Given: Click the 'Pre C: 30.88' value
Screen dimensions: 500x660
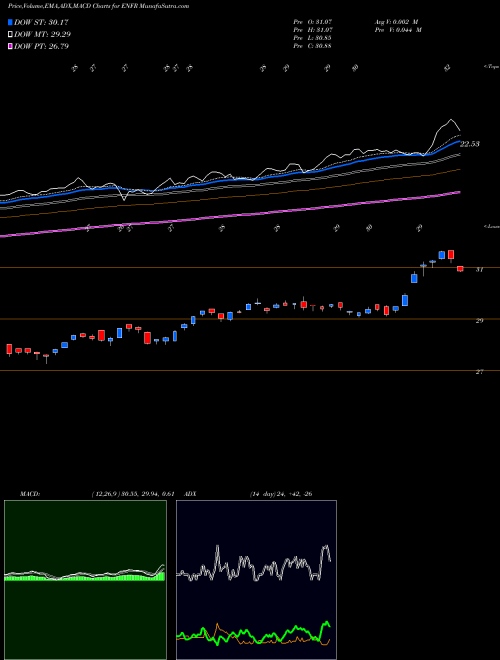Looking at the screenshot, I should [313, 46].
